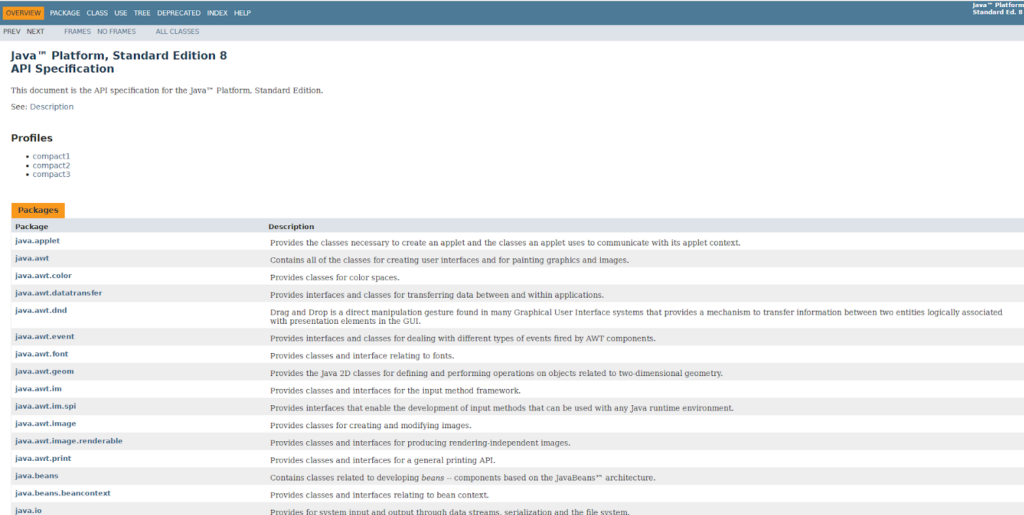This screenshot has width=1024, height=515.
Task: Select the OVERVIEW navigation tab
Action: click(x=24, y=13)
